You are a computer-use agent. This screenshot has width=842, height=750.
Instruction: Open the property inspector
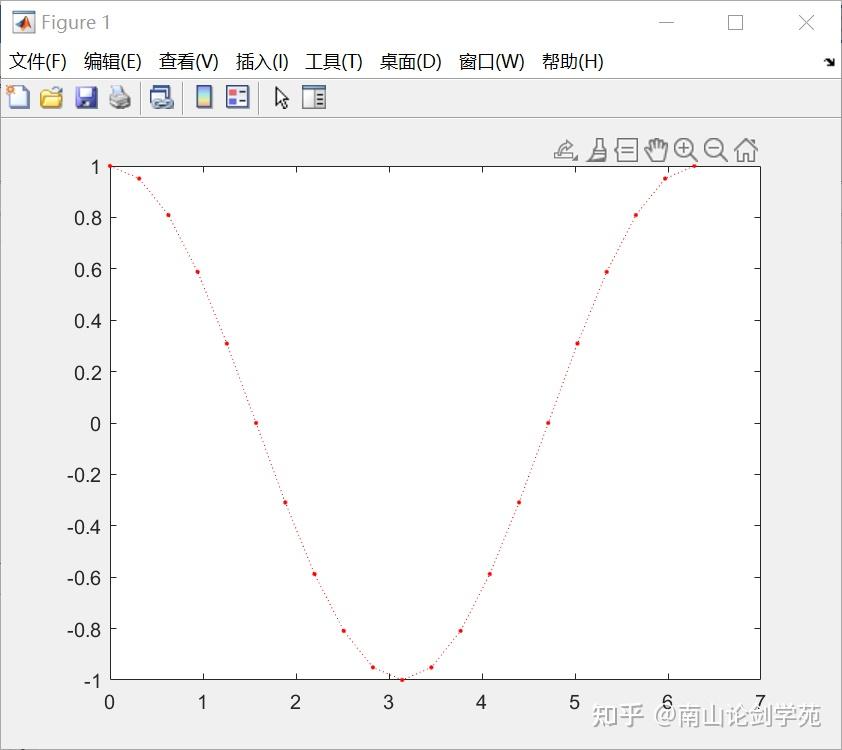tap(313, 97)
